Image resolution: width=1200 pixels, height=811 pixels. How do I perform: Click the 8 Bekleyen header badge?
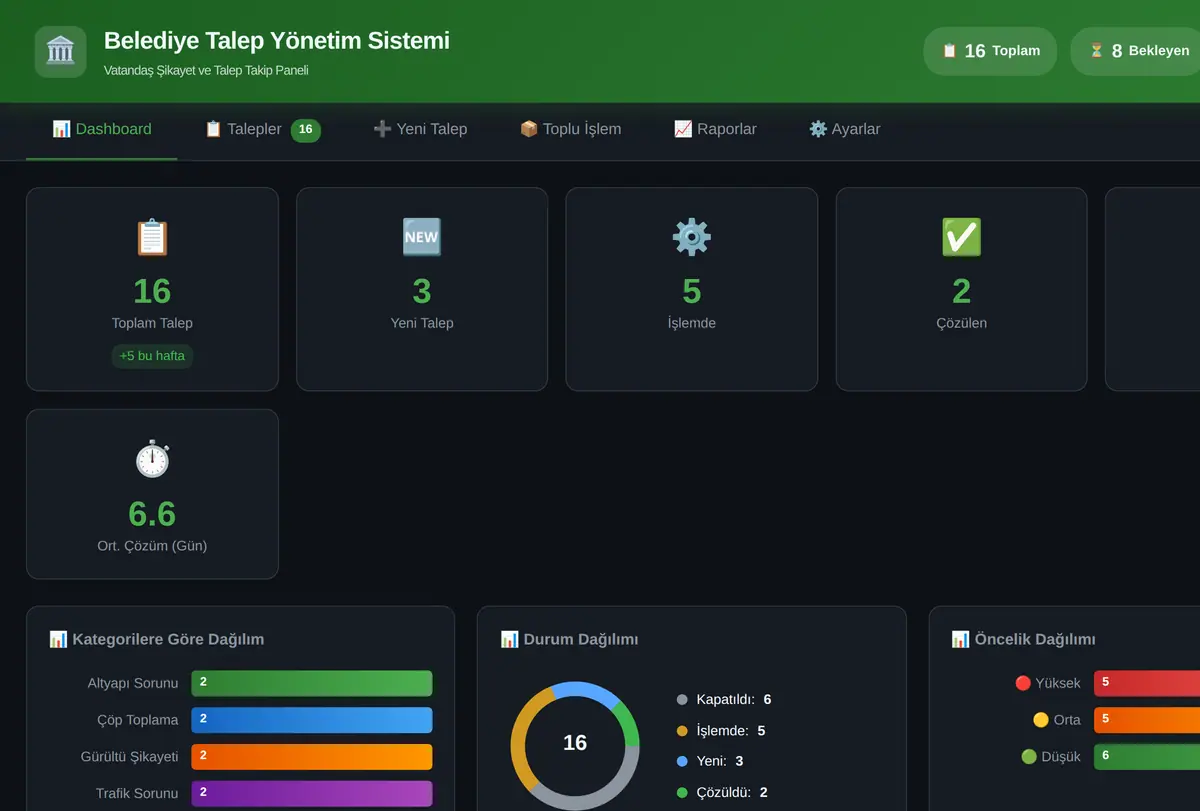(x=1136, y=51)
